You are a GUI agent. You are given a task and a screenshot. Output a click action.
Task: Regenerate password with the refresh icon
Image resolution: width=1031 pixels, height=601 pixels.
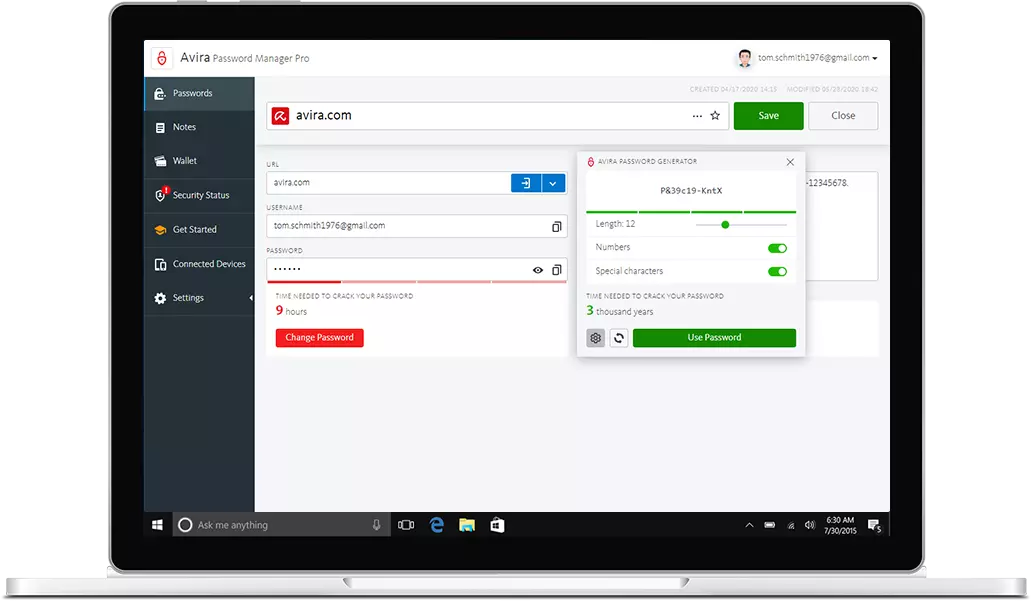point(619,338)
